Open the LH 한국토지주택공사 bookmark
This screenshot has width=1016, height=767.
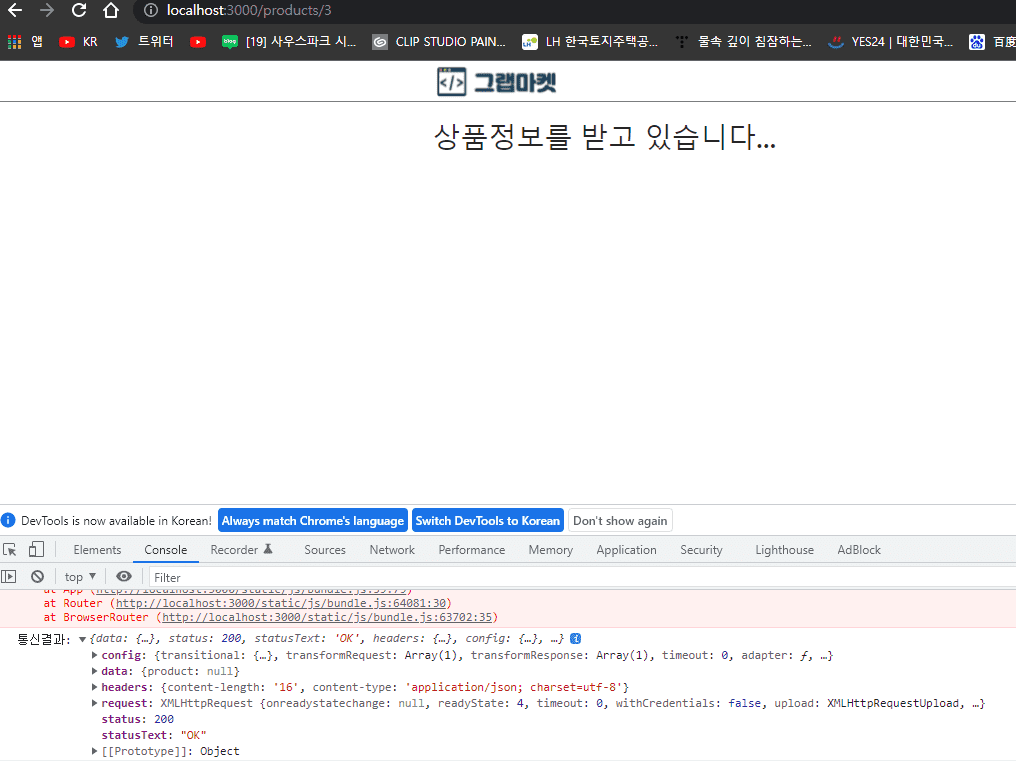tap(590, 42)
